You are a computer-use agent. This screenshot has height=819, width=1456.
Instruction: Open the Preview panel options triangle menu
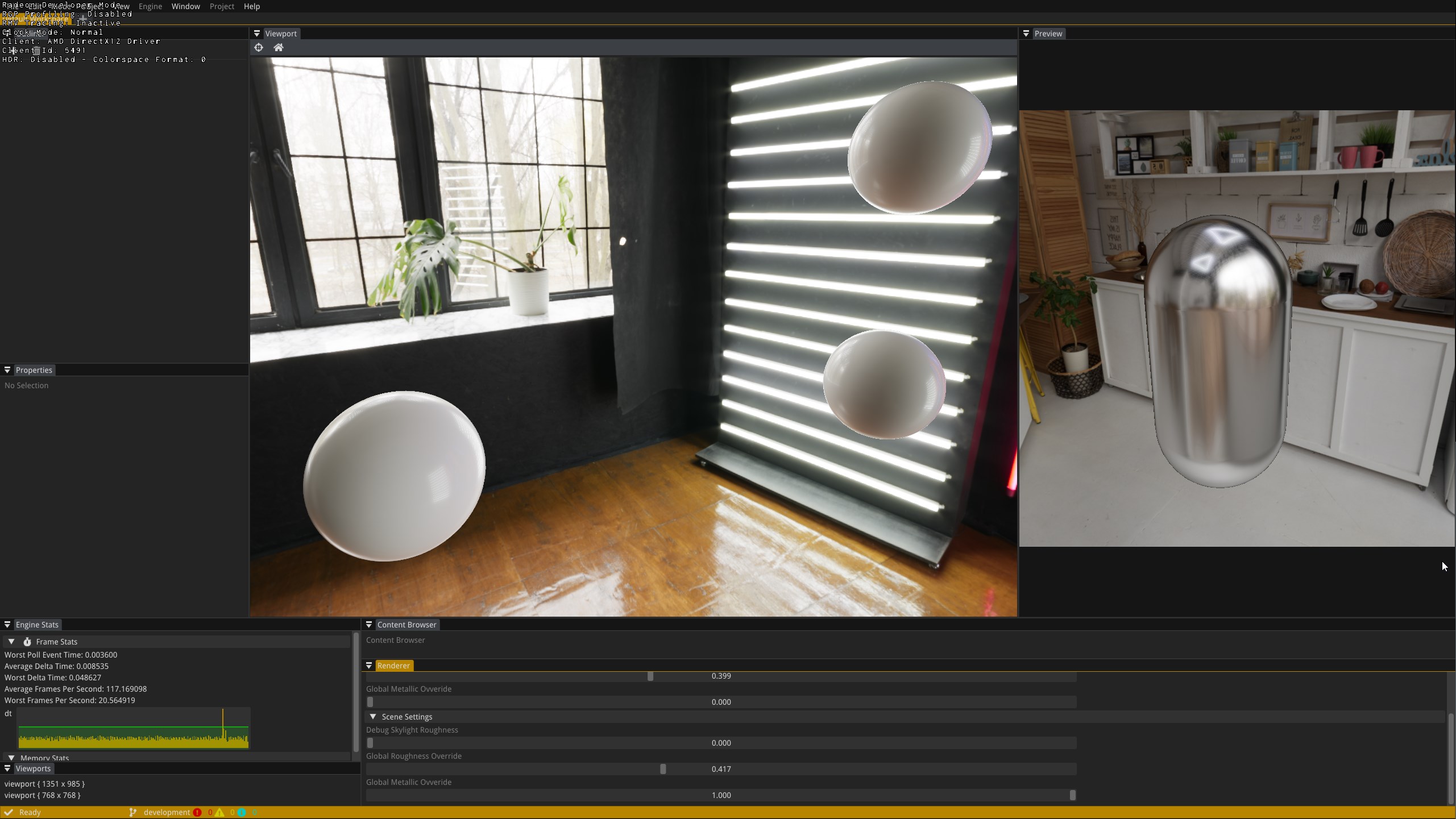(1026, 34)
